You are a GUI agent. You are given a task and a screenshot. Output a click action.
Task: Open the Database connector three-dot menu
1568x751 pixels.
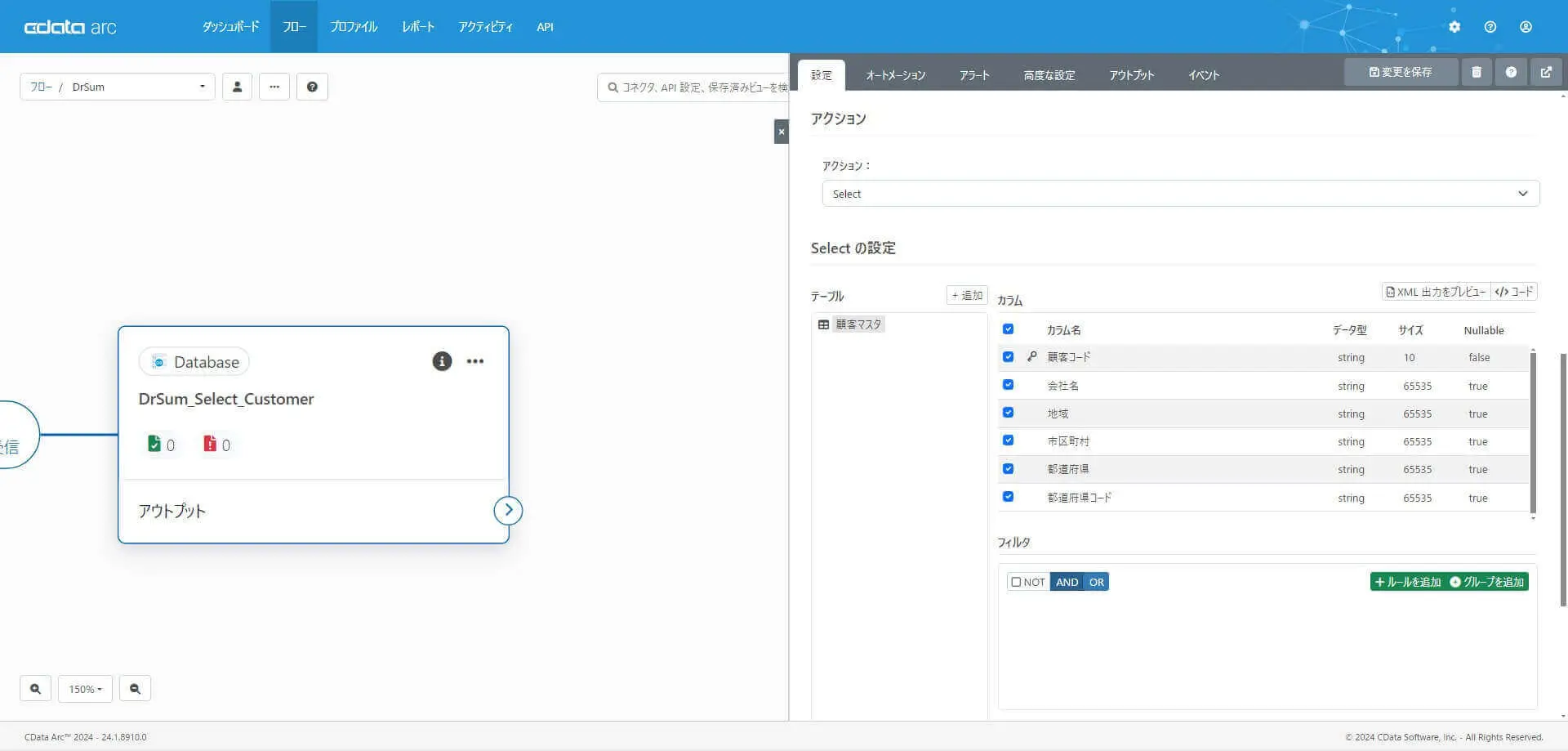[x=475, y=361]
